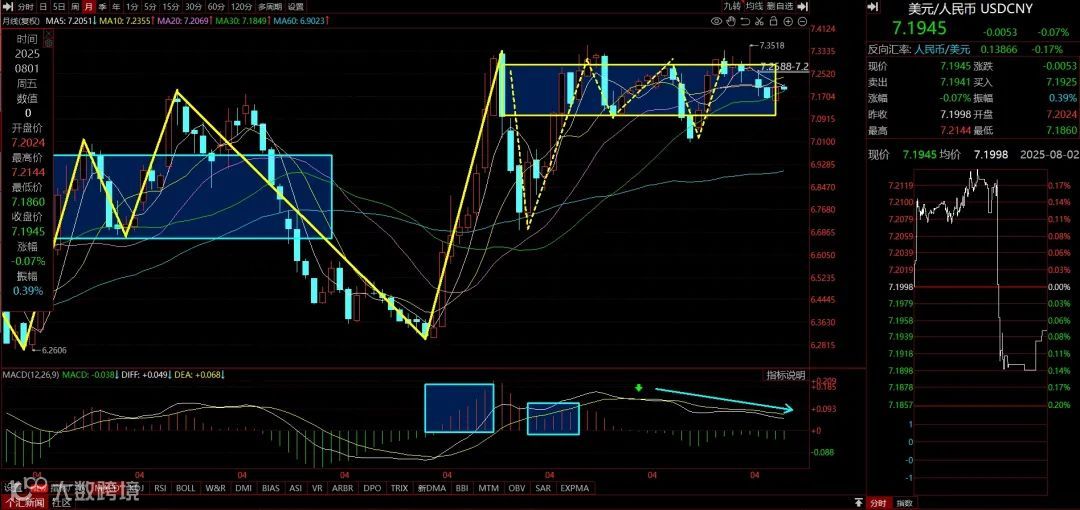Click the 均线 moving average button

[754, 6]
